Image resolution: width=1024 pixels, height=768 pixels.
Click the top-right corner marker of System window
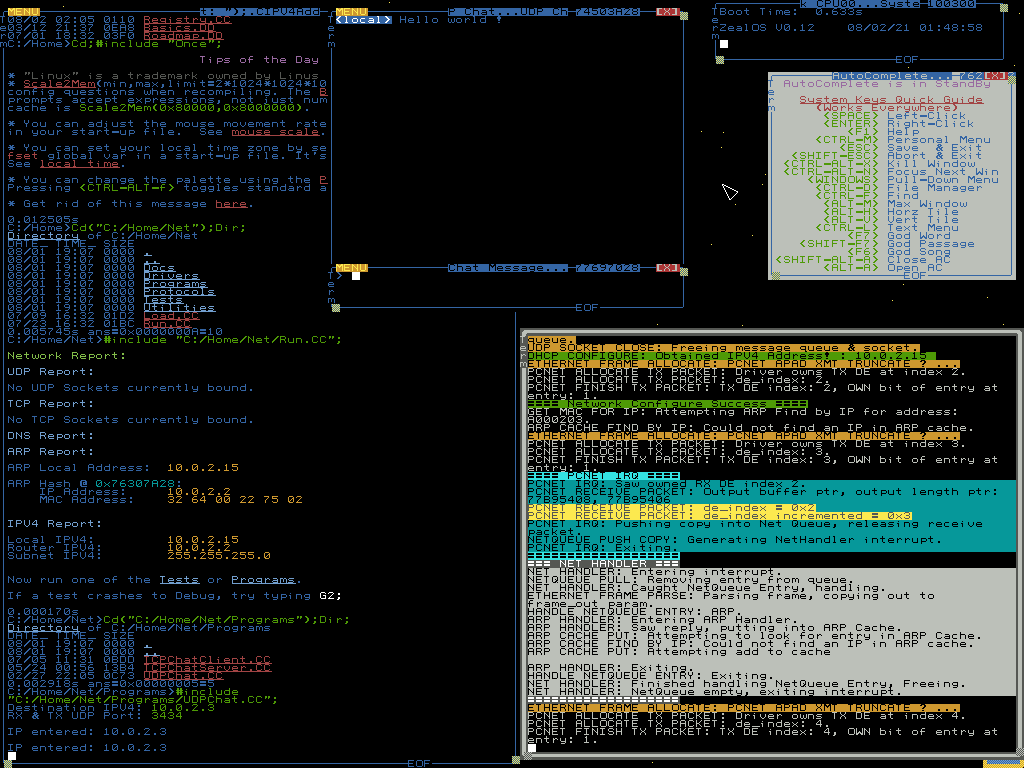pos(1004,8)
